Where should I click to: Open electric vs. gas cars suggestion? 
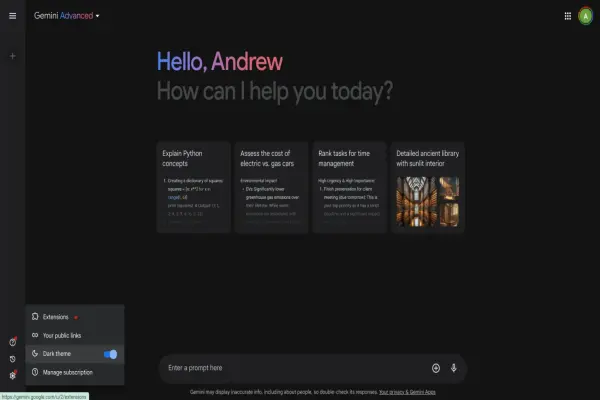[271, 187]
